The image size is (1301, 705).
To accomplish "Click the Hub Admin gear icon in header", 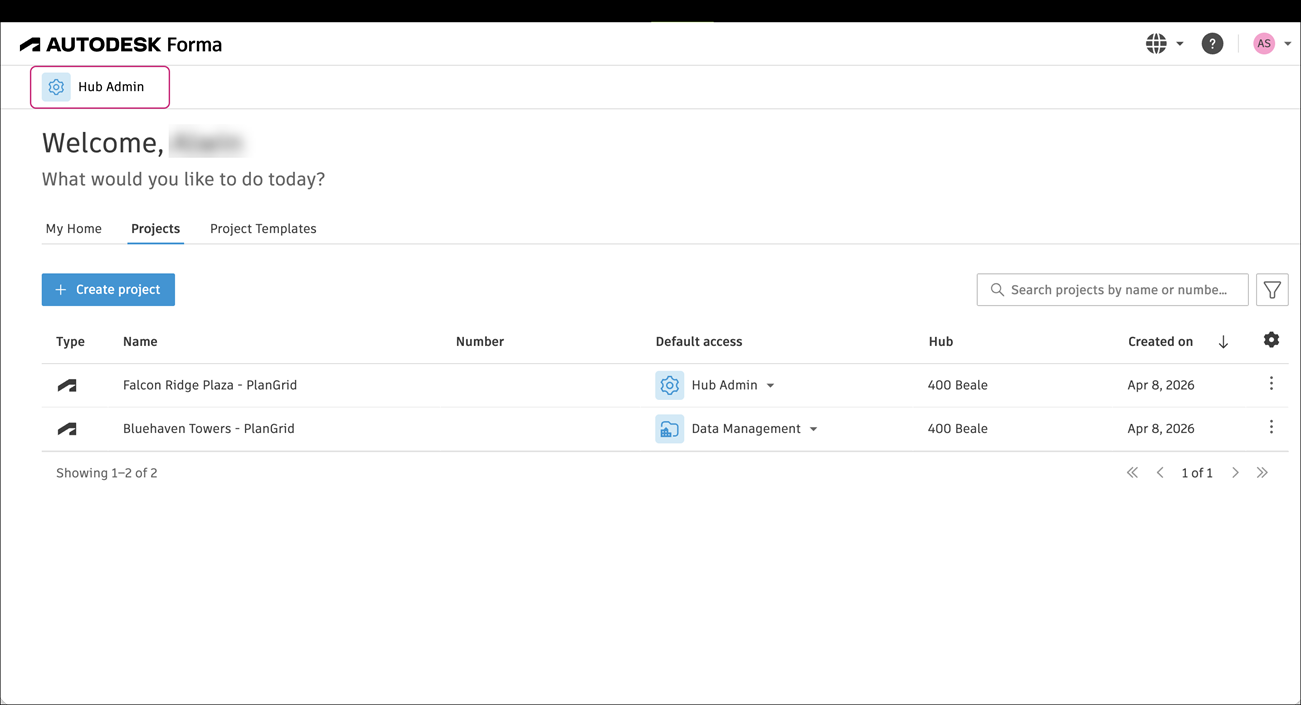I will tap(56, 87).
